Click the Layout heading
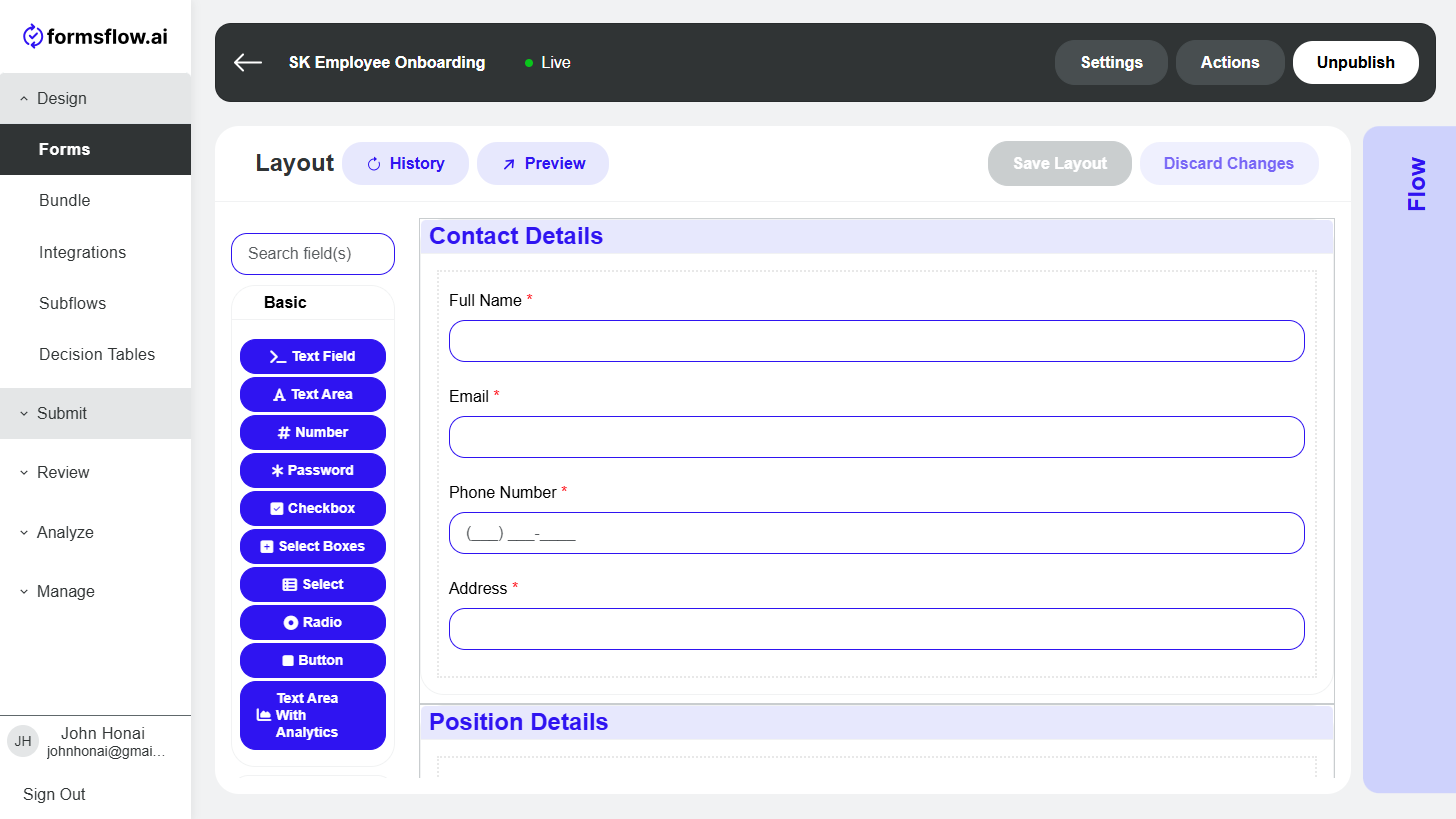 tap(294, 163)
